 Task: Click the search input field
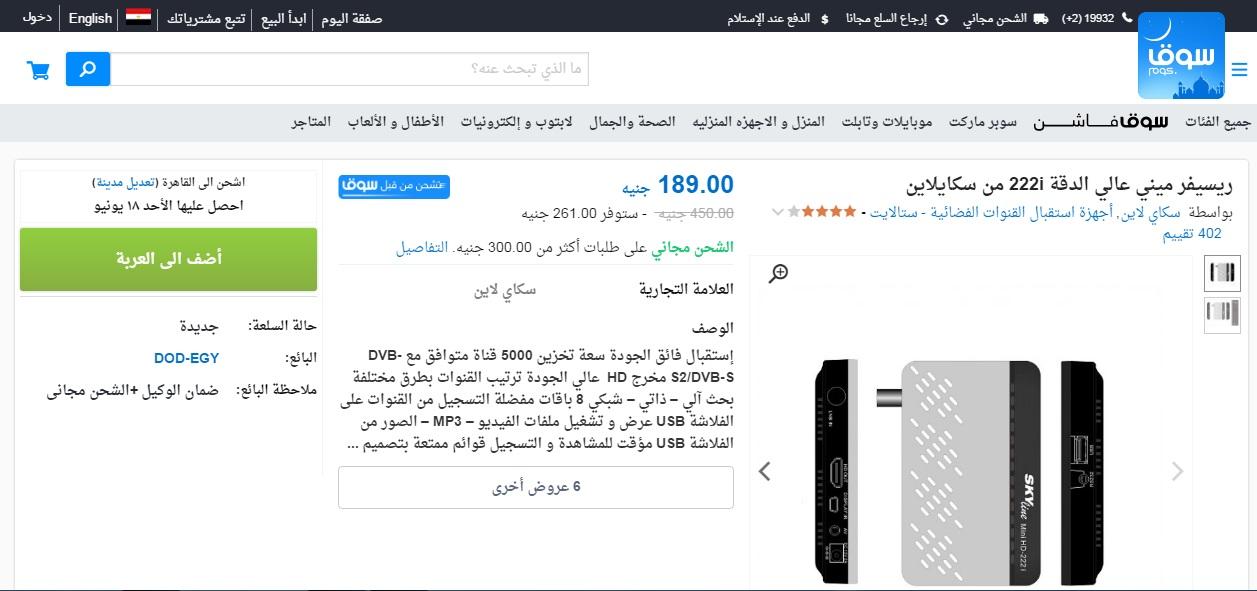(x=350, y=69)
